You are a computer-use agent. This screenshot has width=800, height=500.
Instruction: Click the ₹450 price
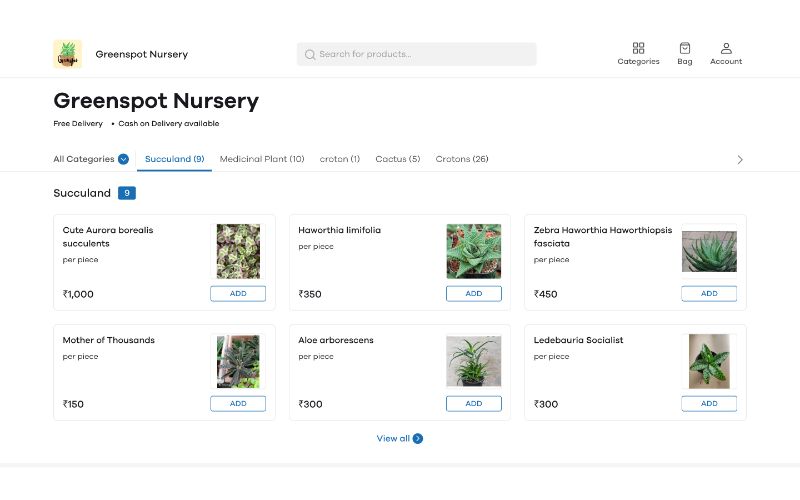(x=545, y=294)
